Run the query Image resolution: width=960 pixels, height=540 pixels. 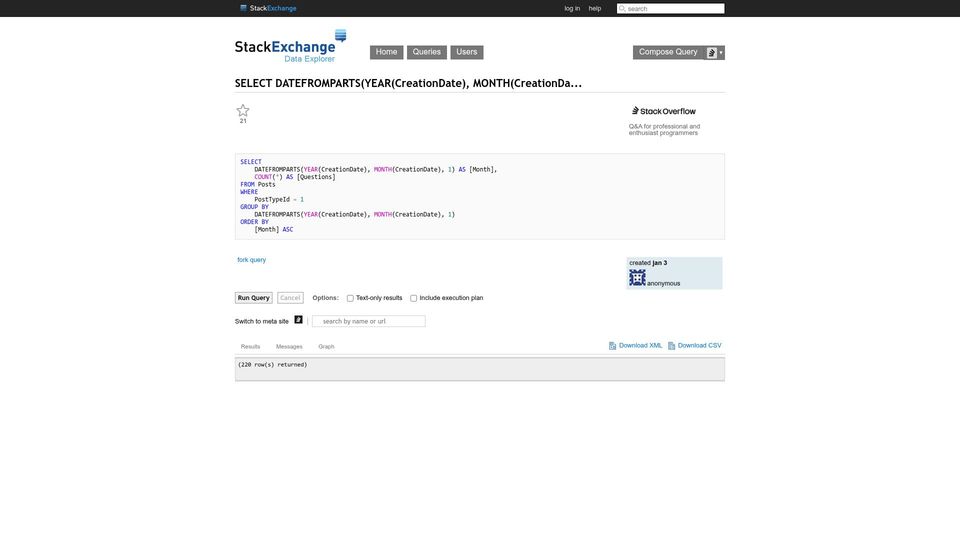[253, 298]
